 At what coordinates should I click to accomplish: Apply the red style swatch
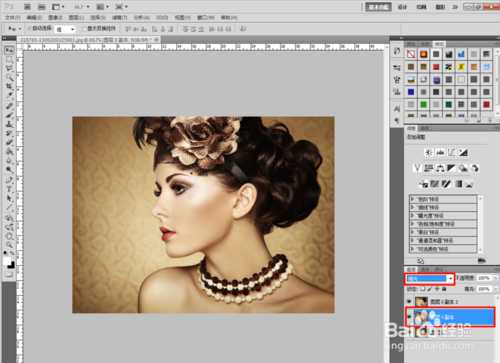click(436, 67)
